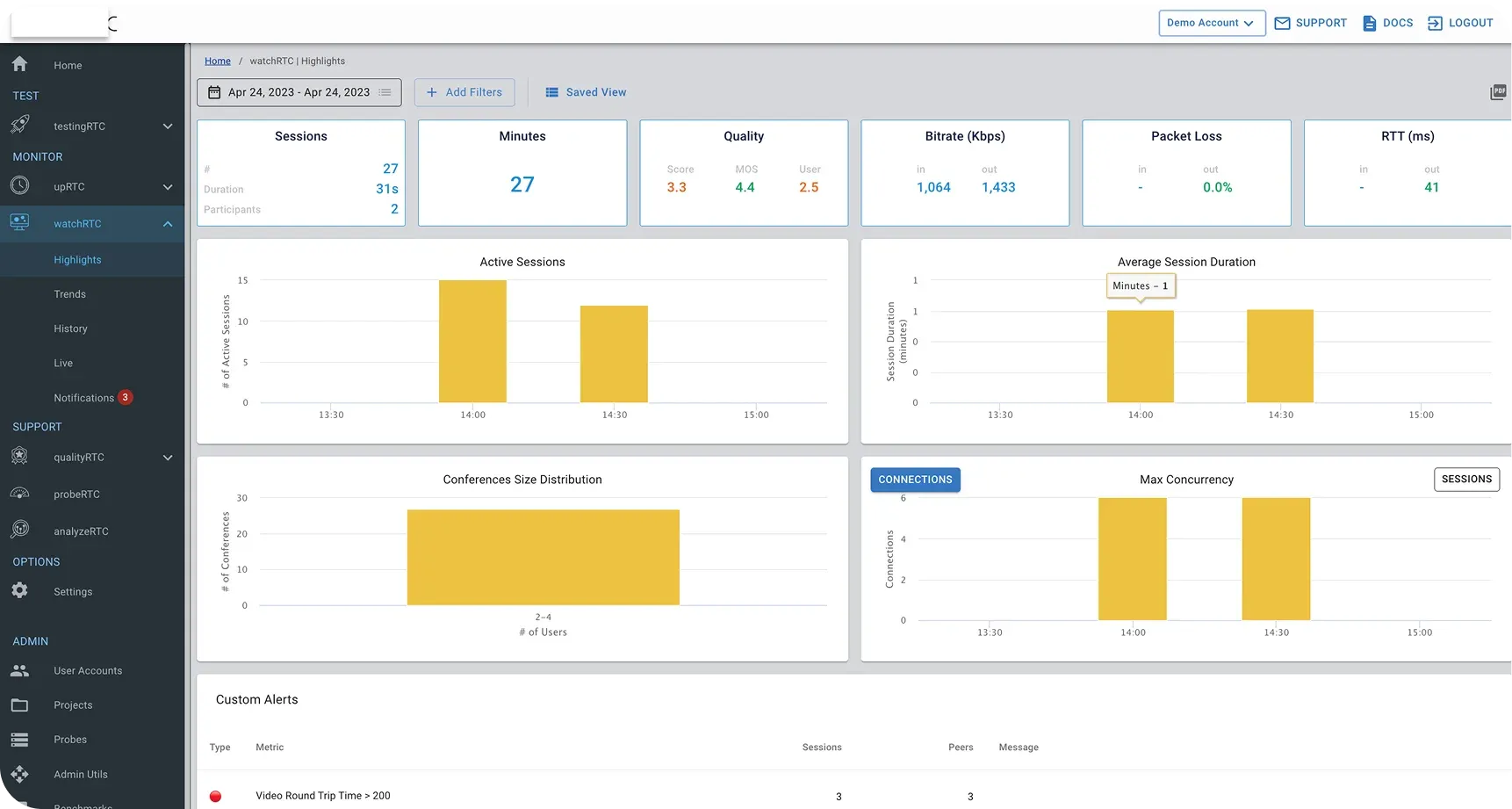Click the testingRTC rocket icon

[x=19, y=125]
